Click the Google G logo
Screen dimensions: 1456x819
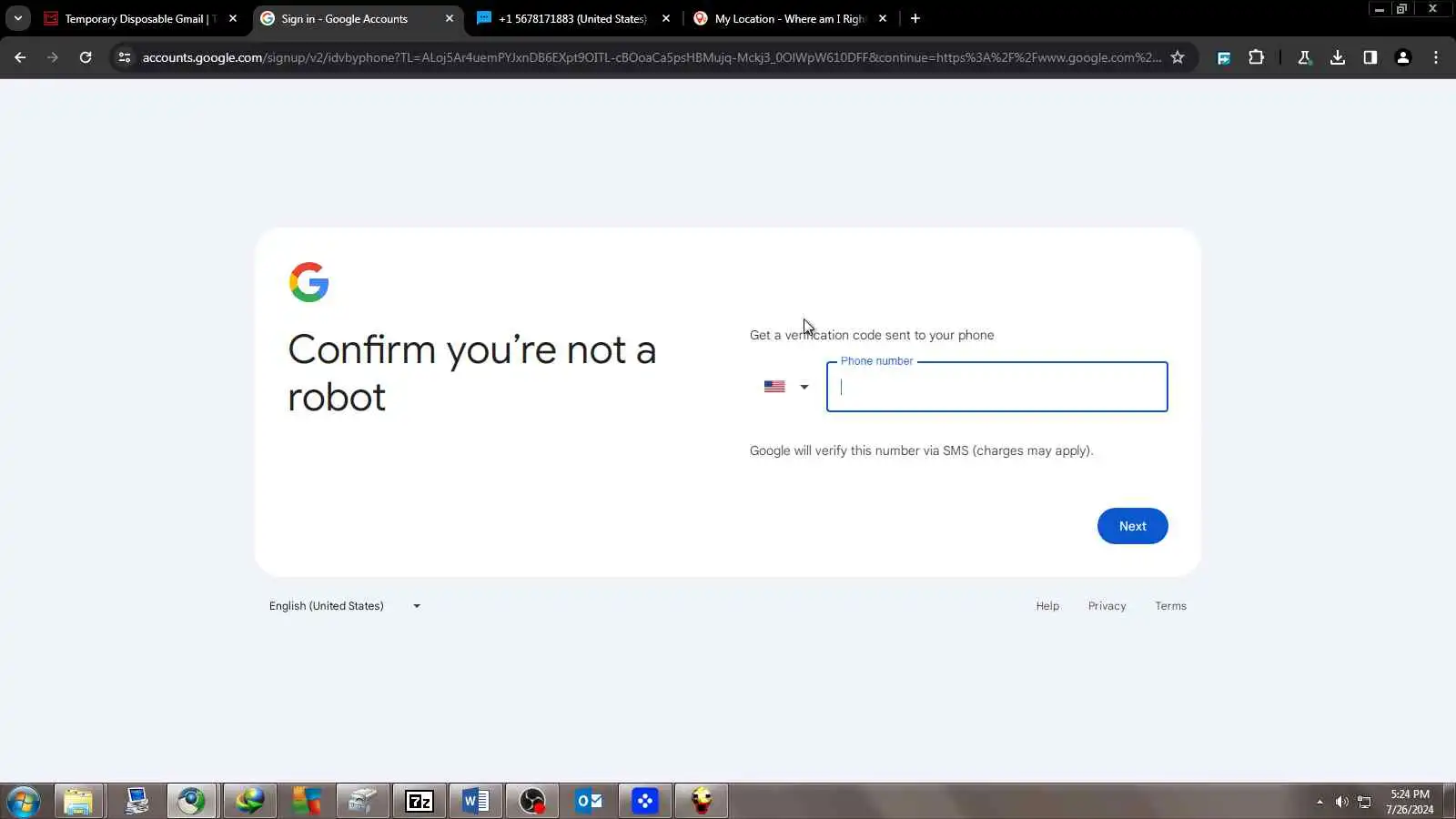[x=308, y=282]
